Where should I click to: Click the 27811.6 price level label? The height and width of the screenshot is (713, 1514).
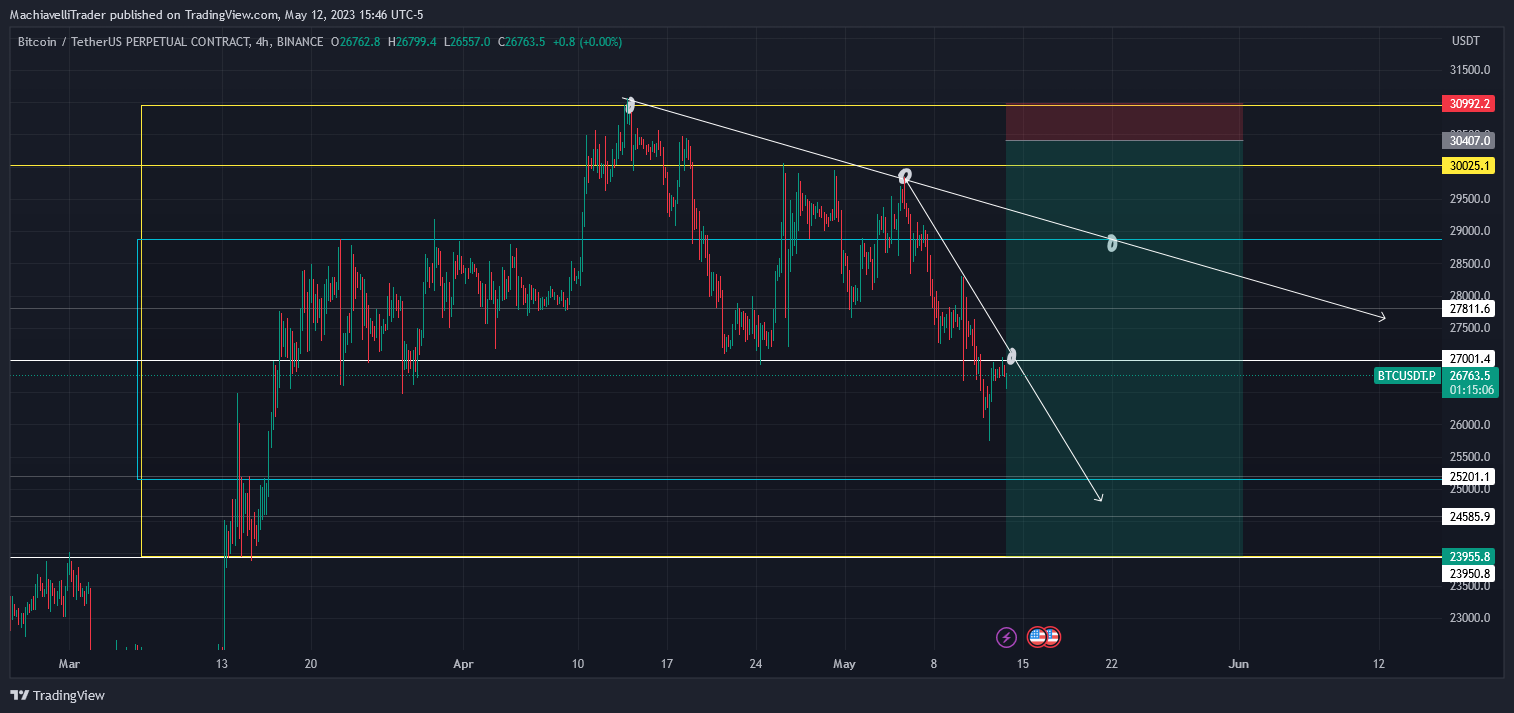point(1469,309)
